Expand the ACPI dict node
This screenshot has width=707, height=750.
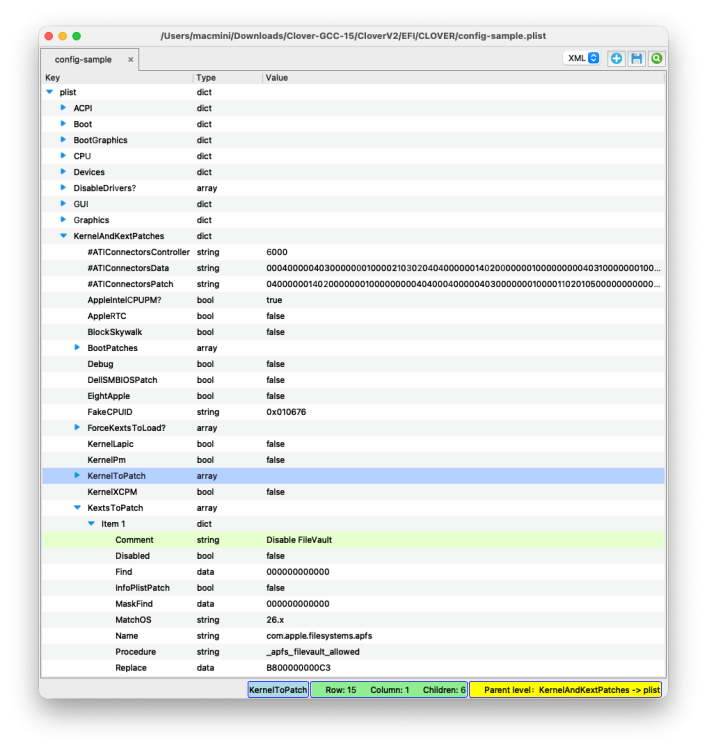point(63,108)
